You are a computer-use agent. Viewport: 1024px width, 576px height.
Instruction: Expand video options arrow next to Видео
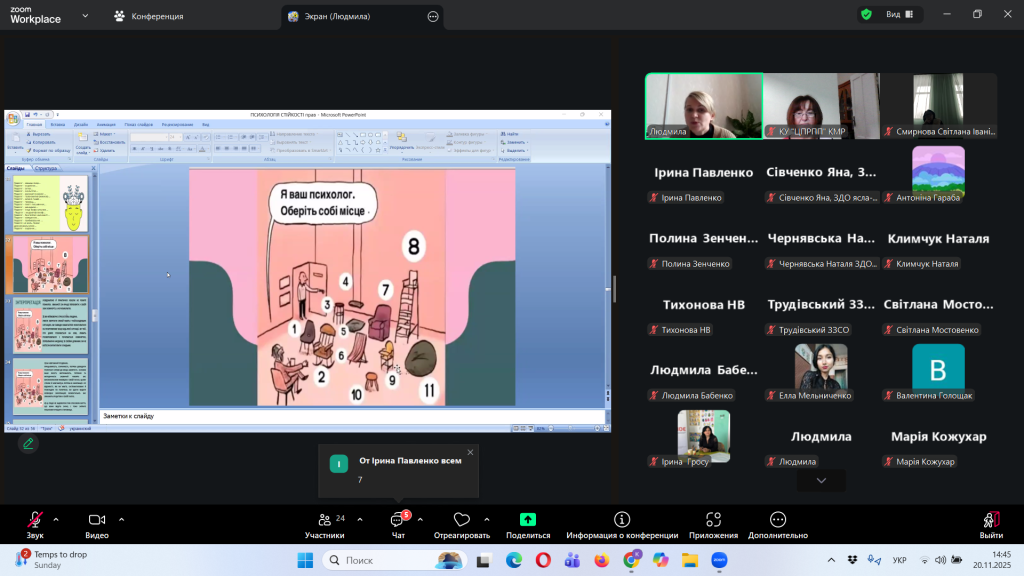122,519
